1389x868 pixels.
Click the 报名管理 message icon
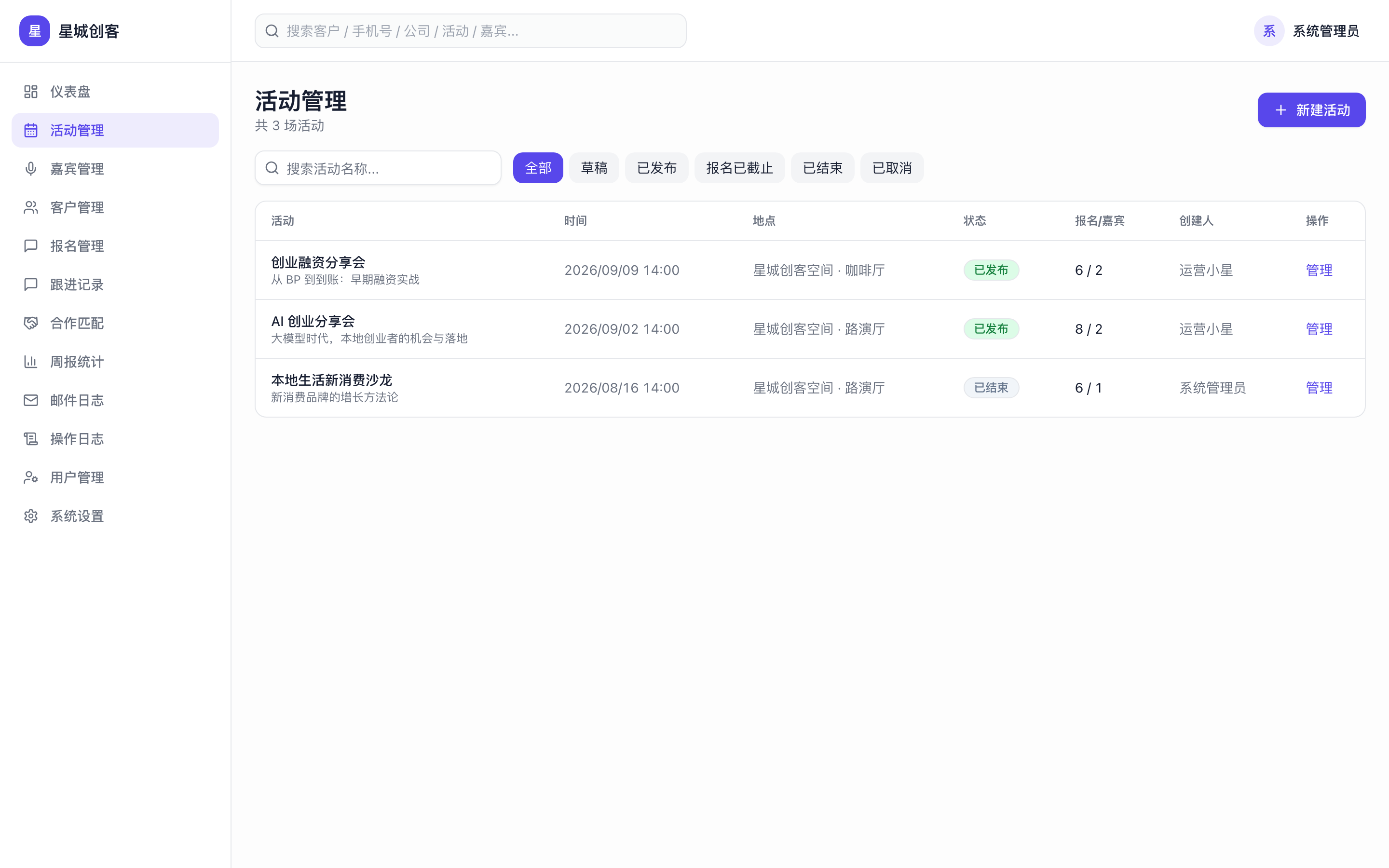pyautogui.click(x=31, y=246)
